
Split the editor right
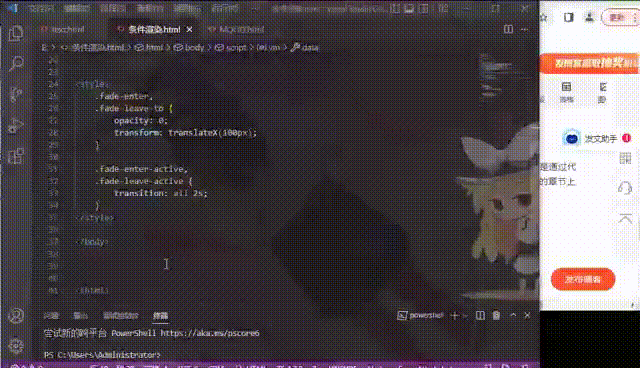(x=508, y=29)
